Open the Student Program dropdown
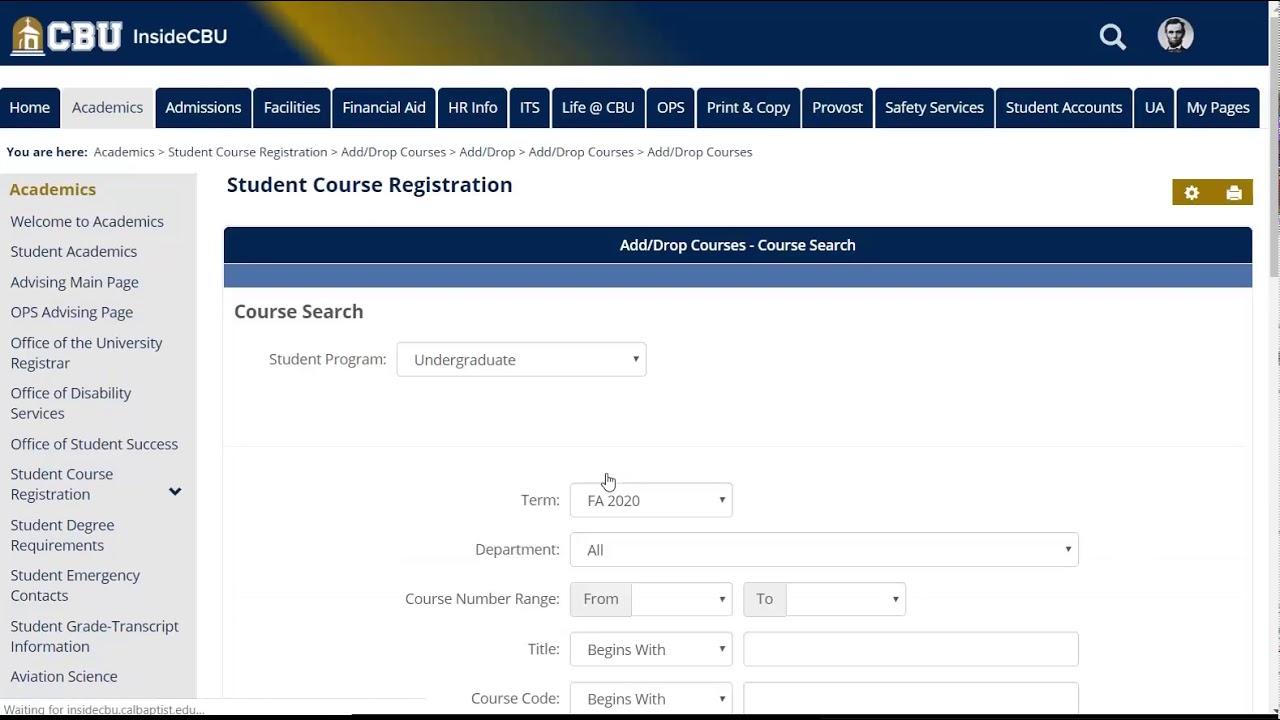This screenshot has width=1280, height=720. coord(521,360)
